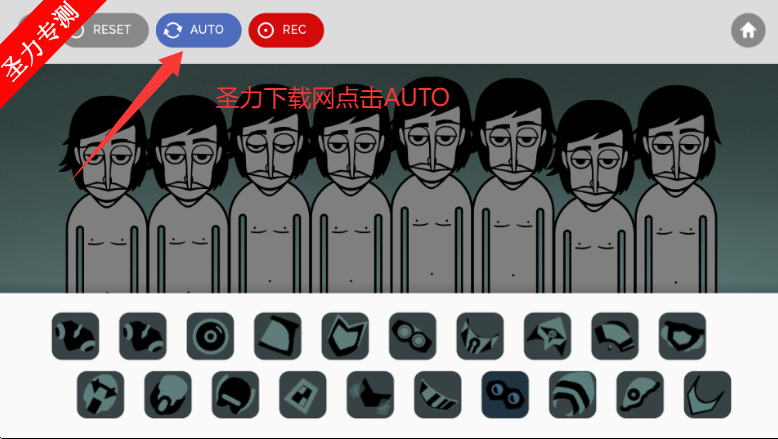Pick the hexagon-hole mask icon ending top row

tap(682, 336)
